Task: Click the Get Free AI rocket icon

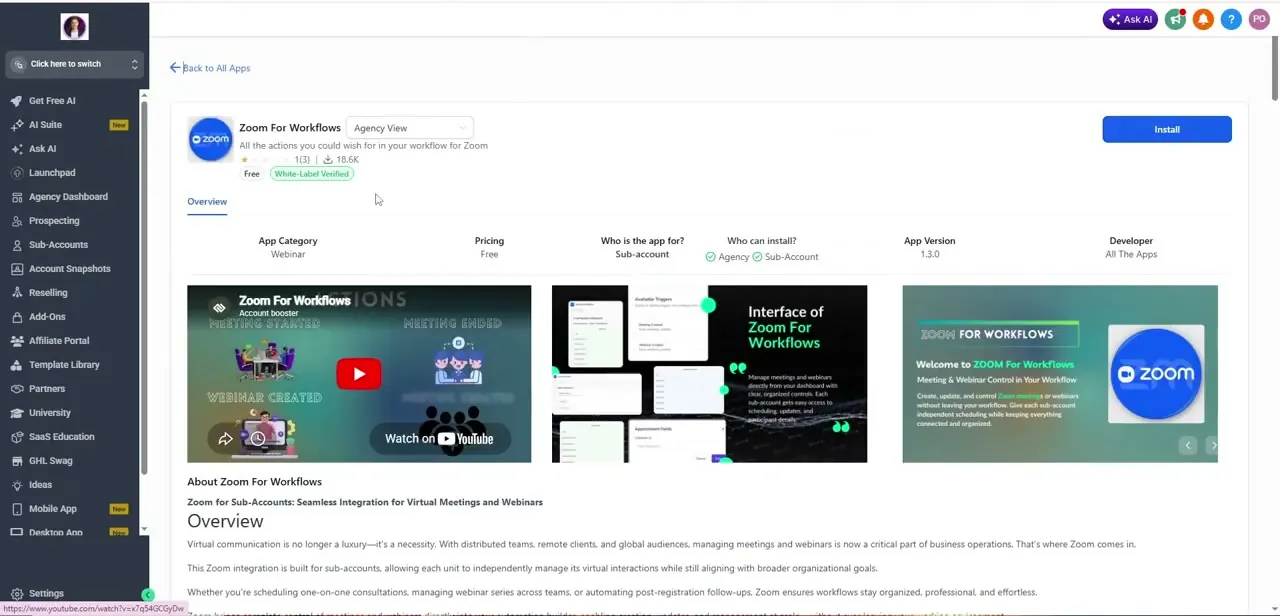Action: coord(17,101)
